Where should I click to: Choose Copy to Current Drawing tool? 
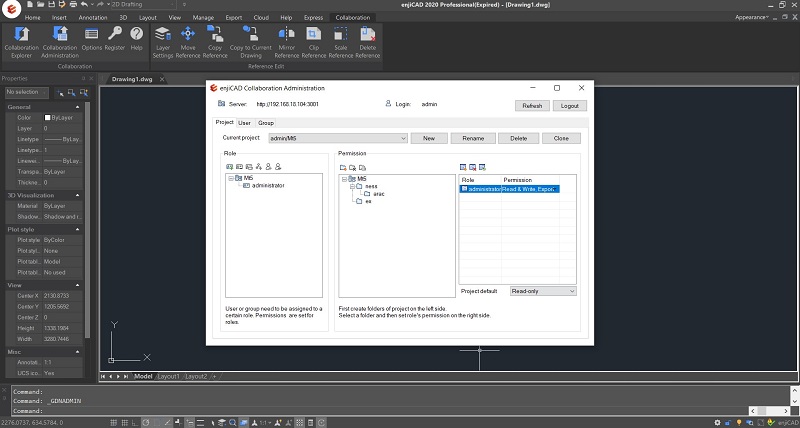(x=251, y=42)
